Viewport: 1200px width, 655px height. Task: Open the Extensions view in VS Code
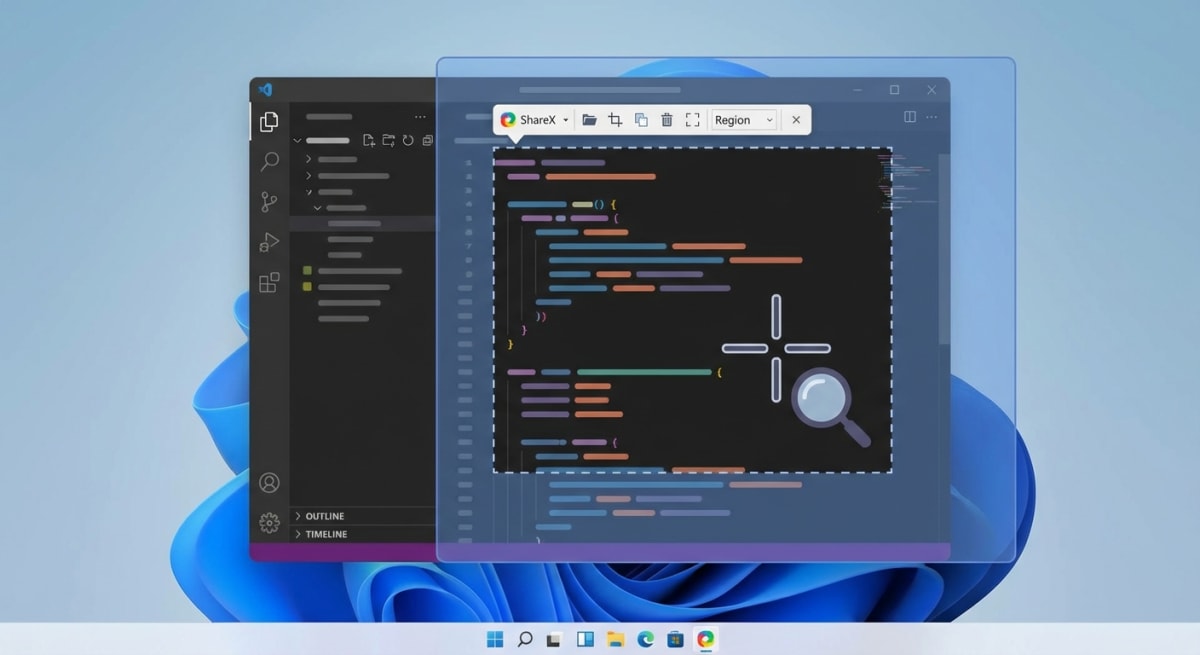coord(267,282)
